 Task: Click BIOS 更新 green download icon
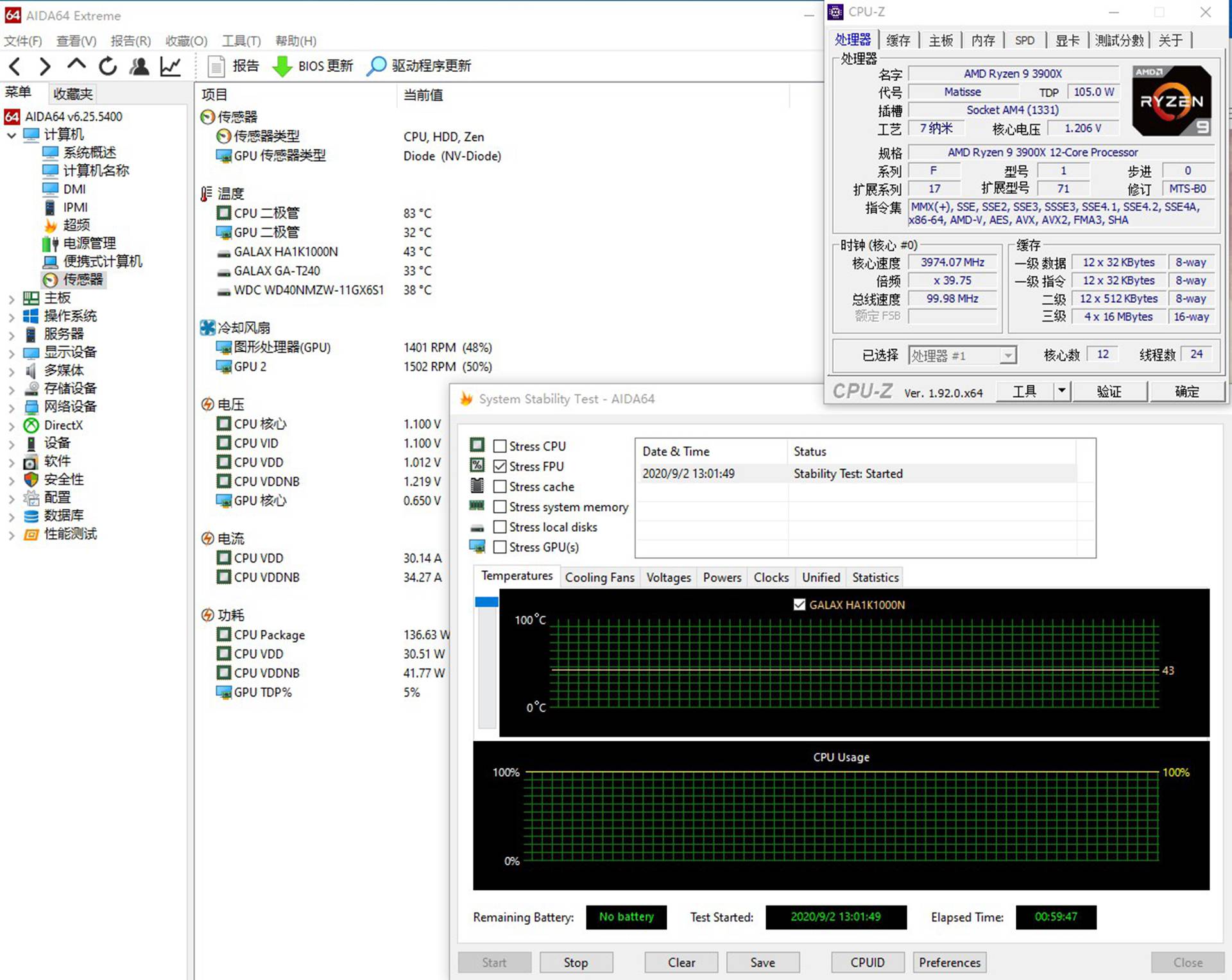[x=282, y=66]
